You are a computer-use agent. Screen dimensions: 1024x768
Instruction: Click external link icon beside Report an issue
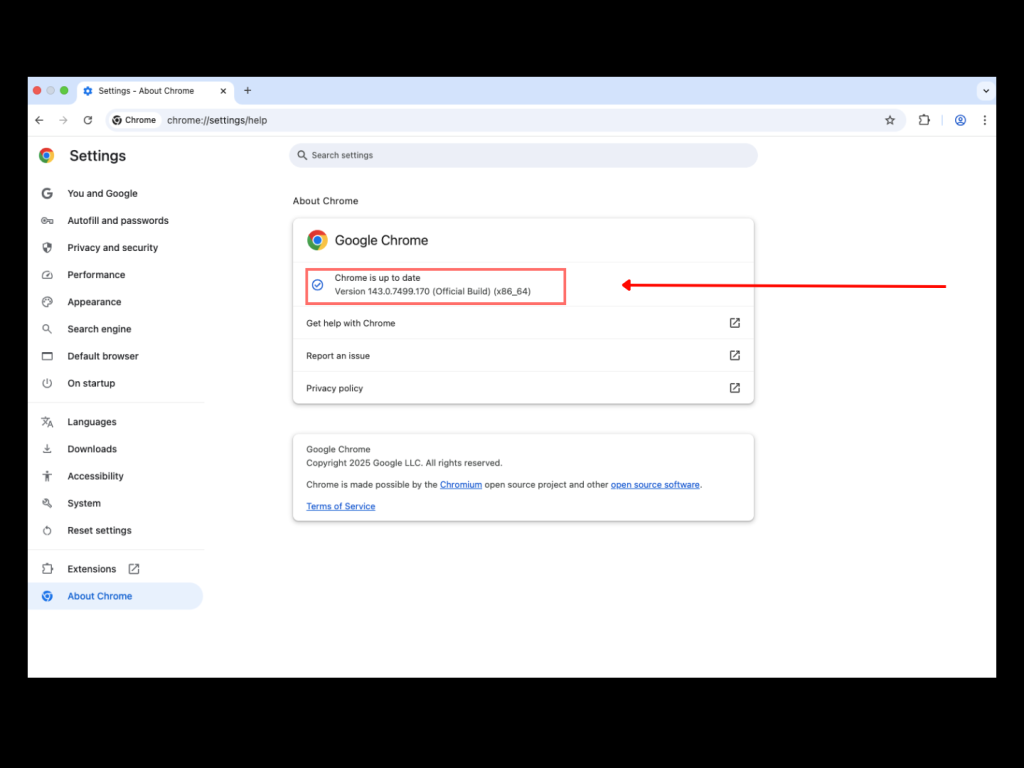click(x=734, y=356)
